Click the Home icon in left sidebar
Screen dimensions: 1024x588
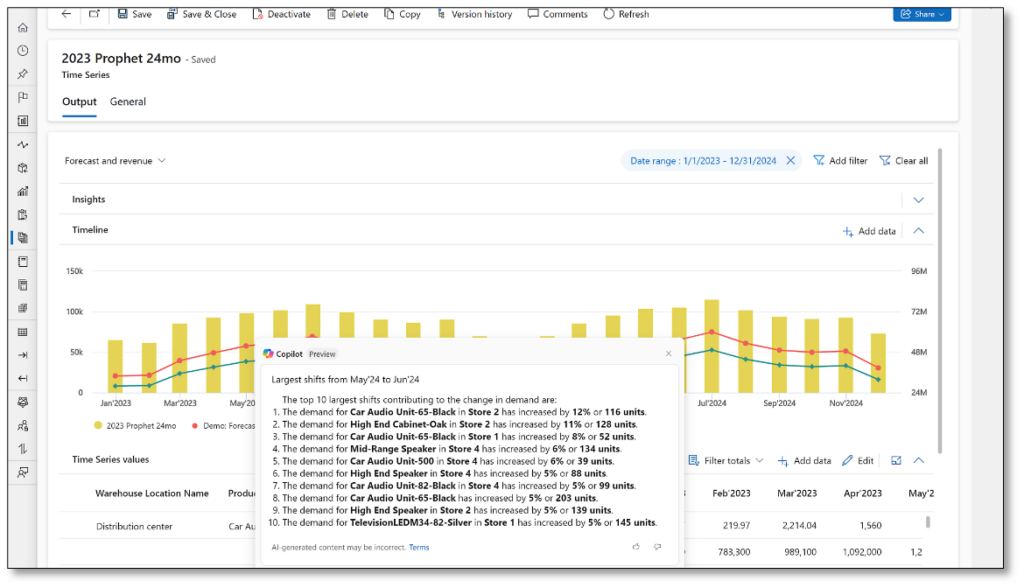pos(22,27)
